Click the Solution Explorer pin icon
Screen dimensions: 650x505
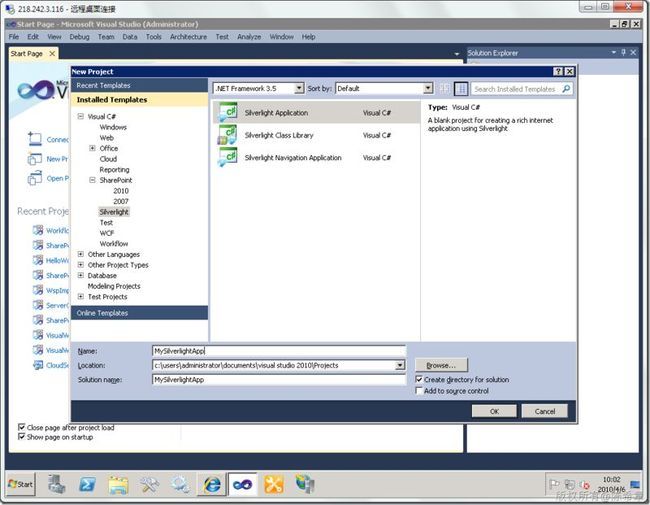coord(623,52)
